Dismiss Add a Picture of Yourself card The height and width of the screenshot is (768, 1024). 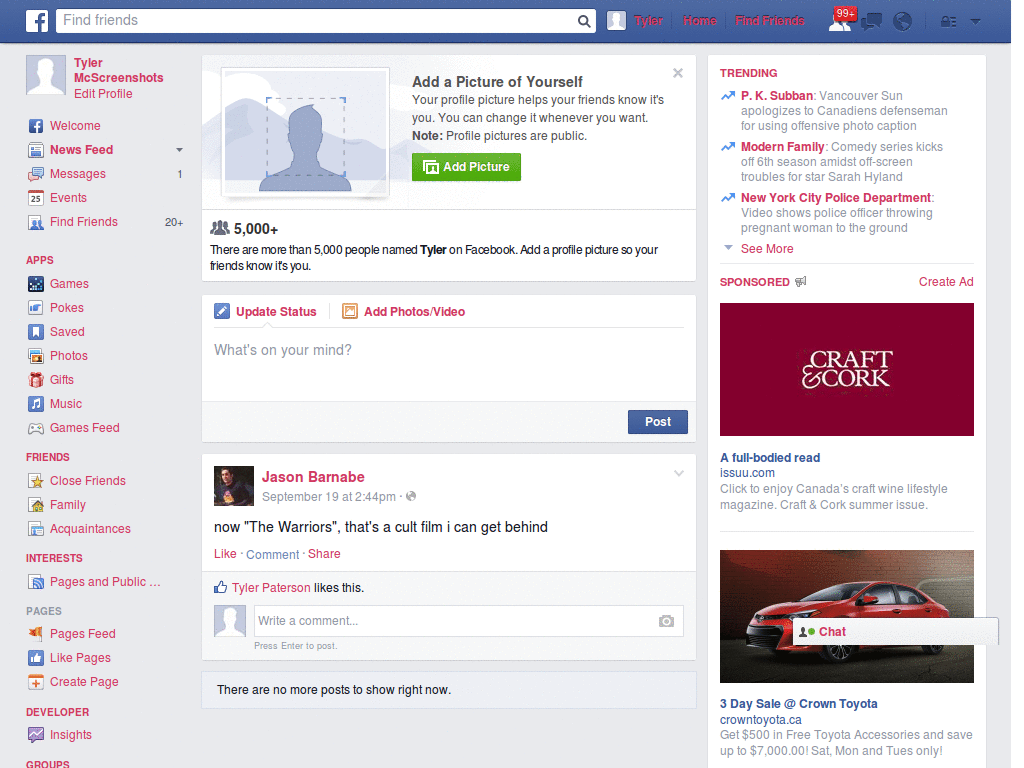pyautogui.click(x=678, y=73)
